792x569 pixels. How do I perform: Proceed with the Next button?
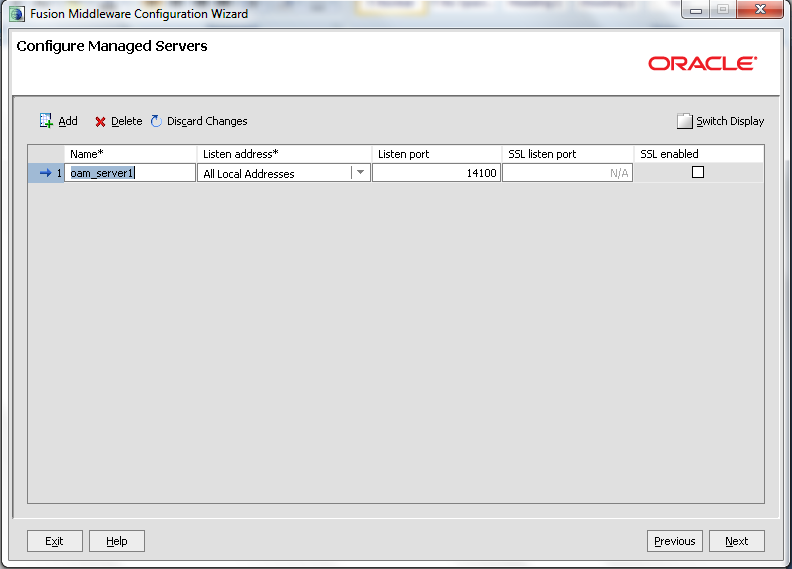point(736,541)
